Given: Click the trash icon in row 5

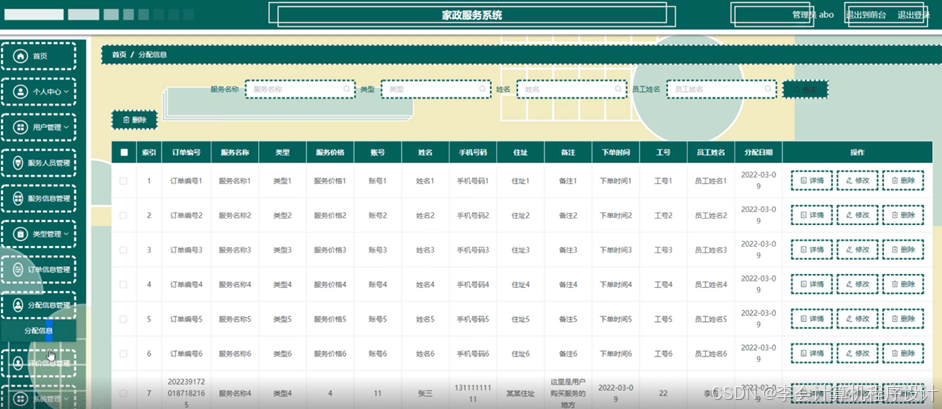Looking at the screenshot, I should tap(895, 319).
